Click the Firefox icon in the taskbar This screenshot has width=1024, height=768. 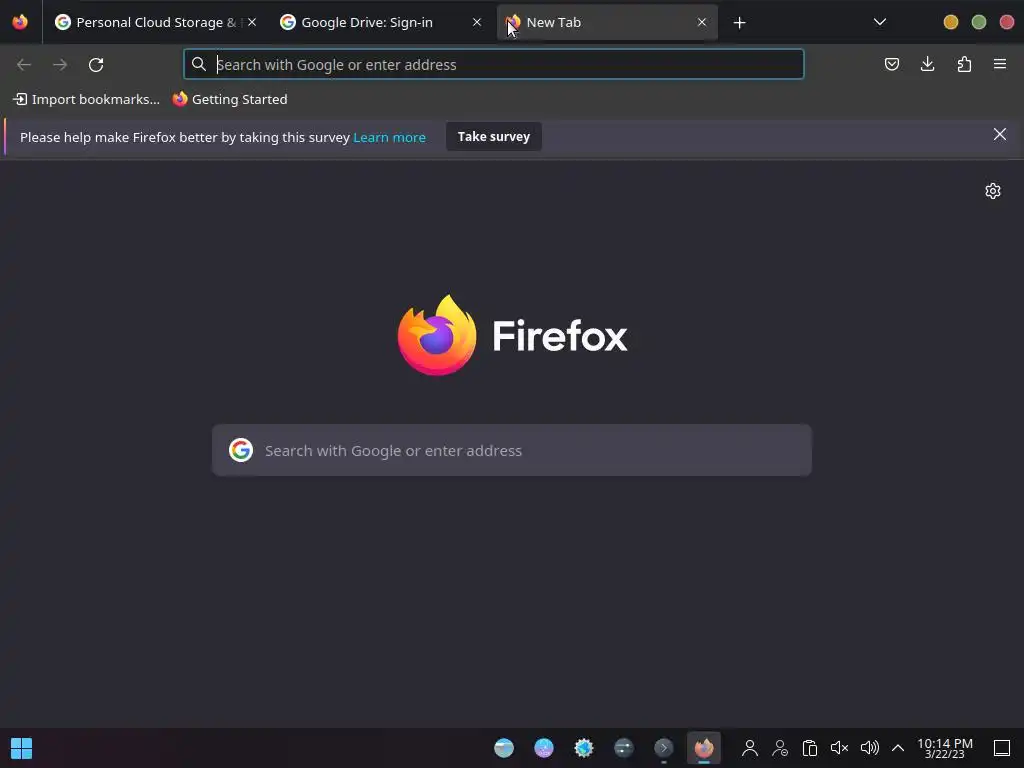(703, 748)
